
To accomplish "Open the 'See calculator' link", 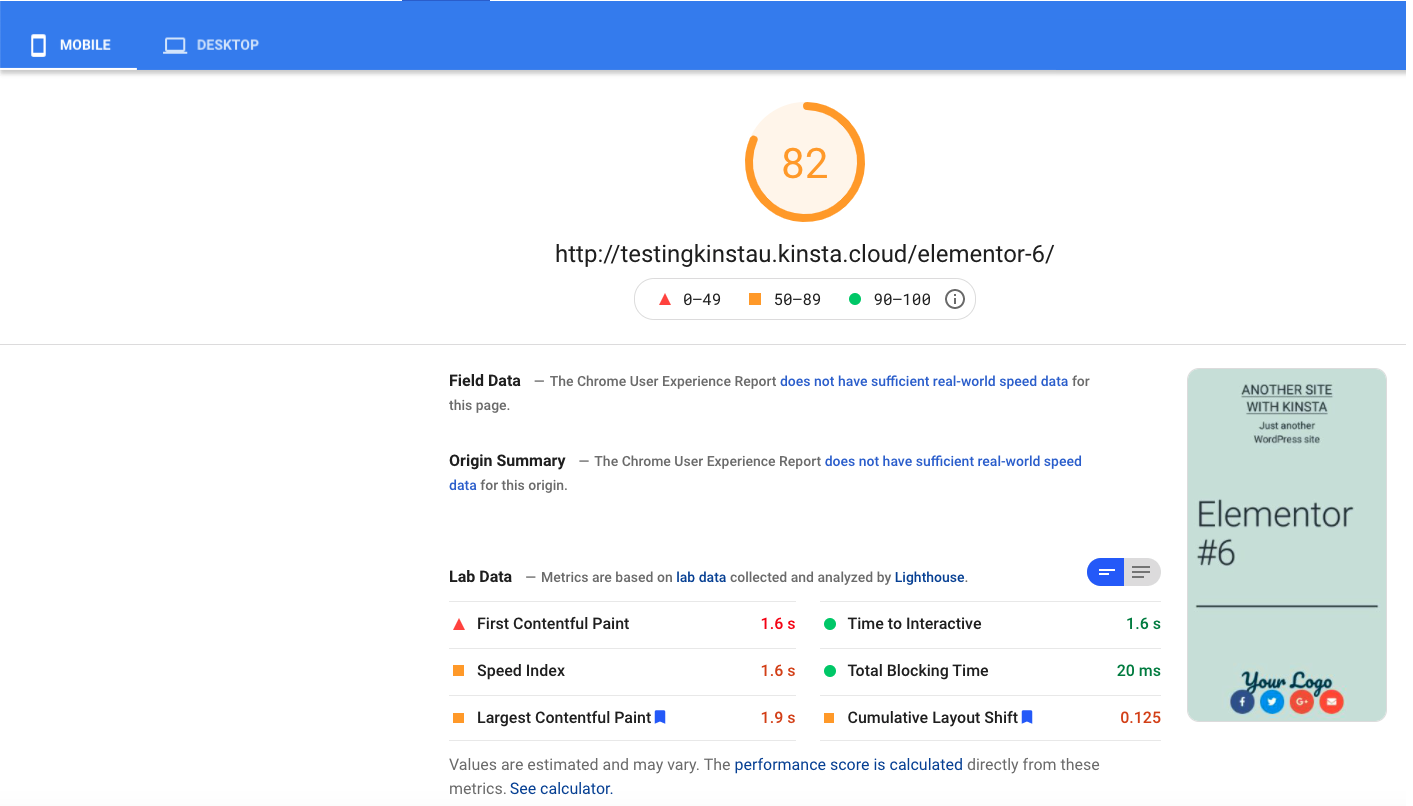I will (560, 789).
